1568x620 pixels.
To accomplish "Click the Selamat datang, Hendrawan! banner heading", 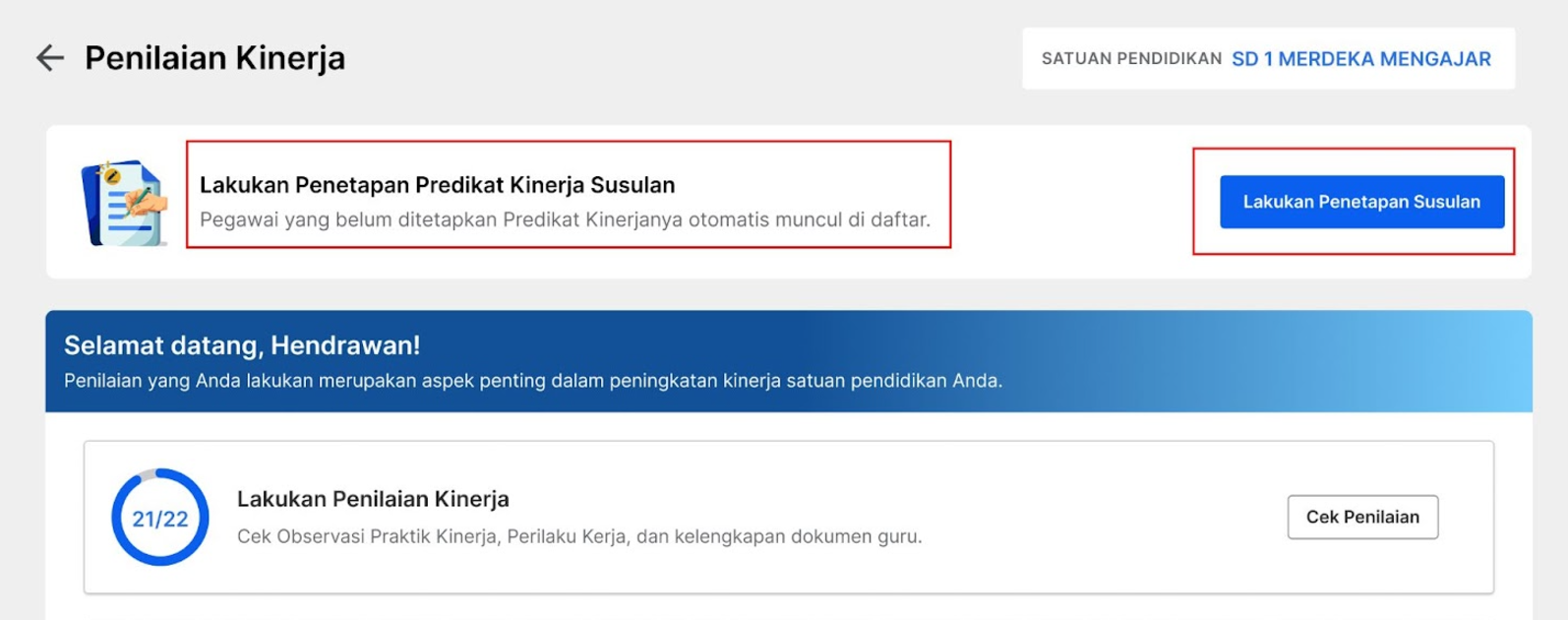I will click(x=242, y=345).
